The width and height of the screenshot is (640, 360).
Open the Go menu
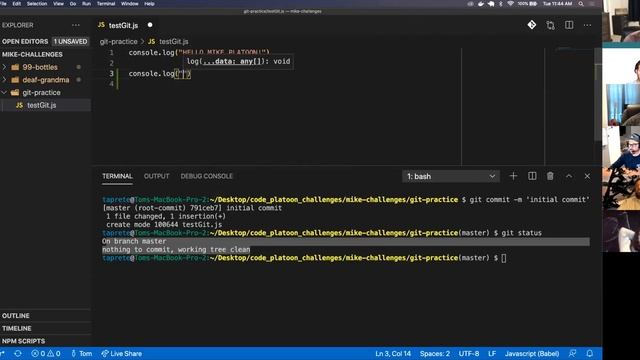pos(73,4)
